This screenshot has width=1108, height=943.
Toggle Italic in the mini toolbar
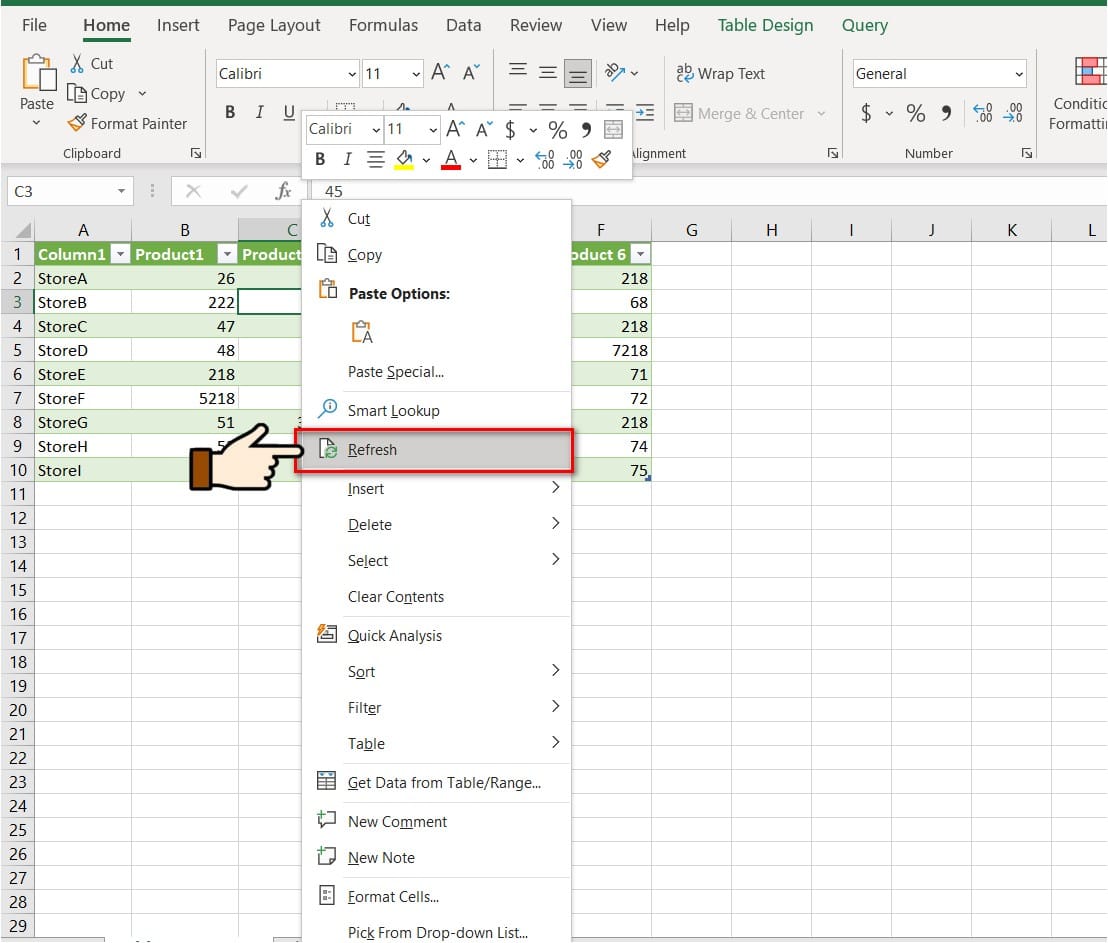tap(347, 160)
